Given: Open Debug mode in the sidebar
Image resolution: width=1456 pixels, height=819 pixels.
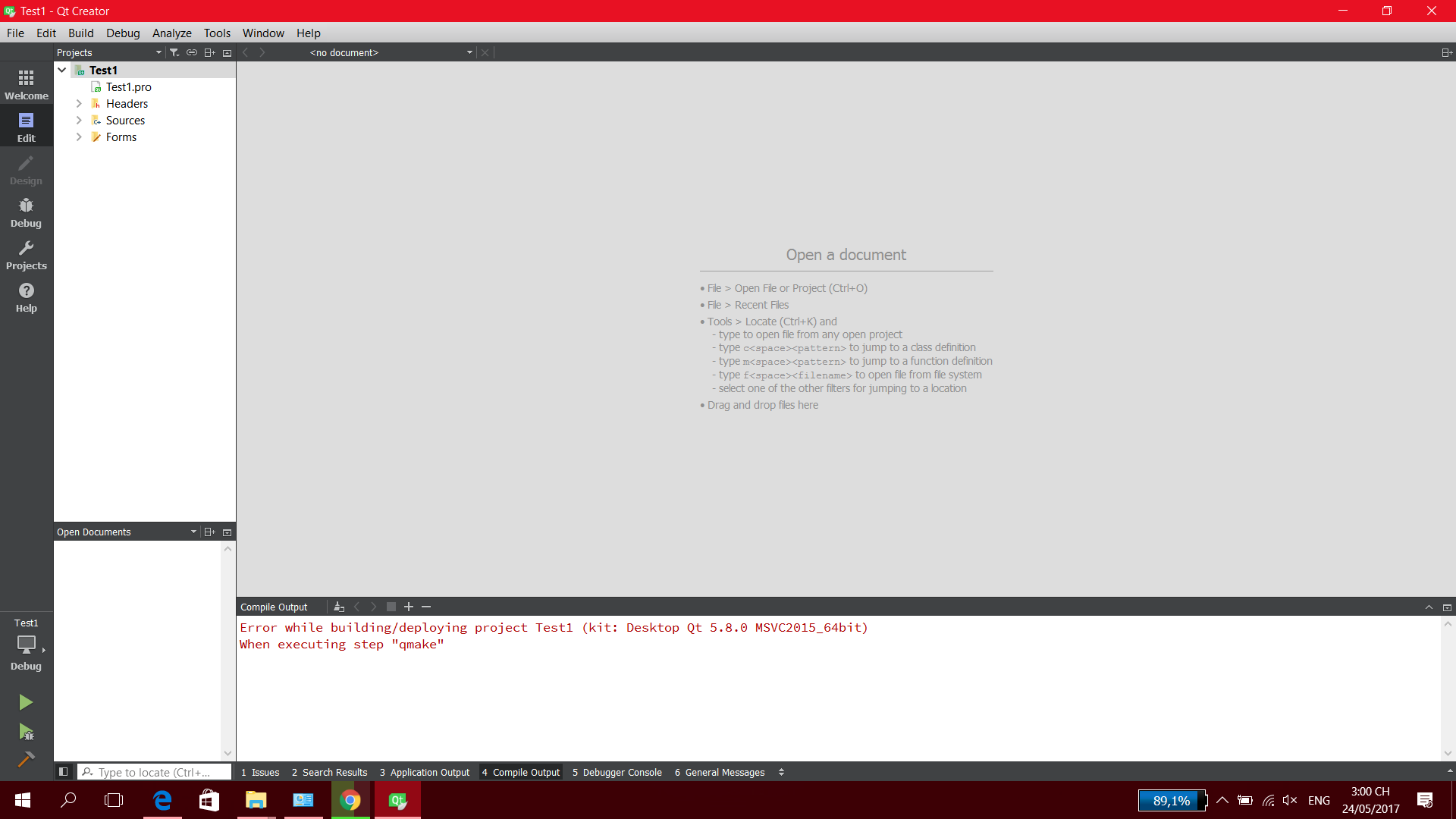Looking at the screenshot, I should (26, 212).
